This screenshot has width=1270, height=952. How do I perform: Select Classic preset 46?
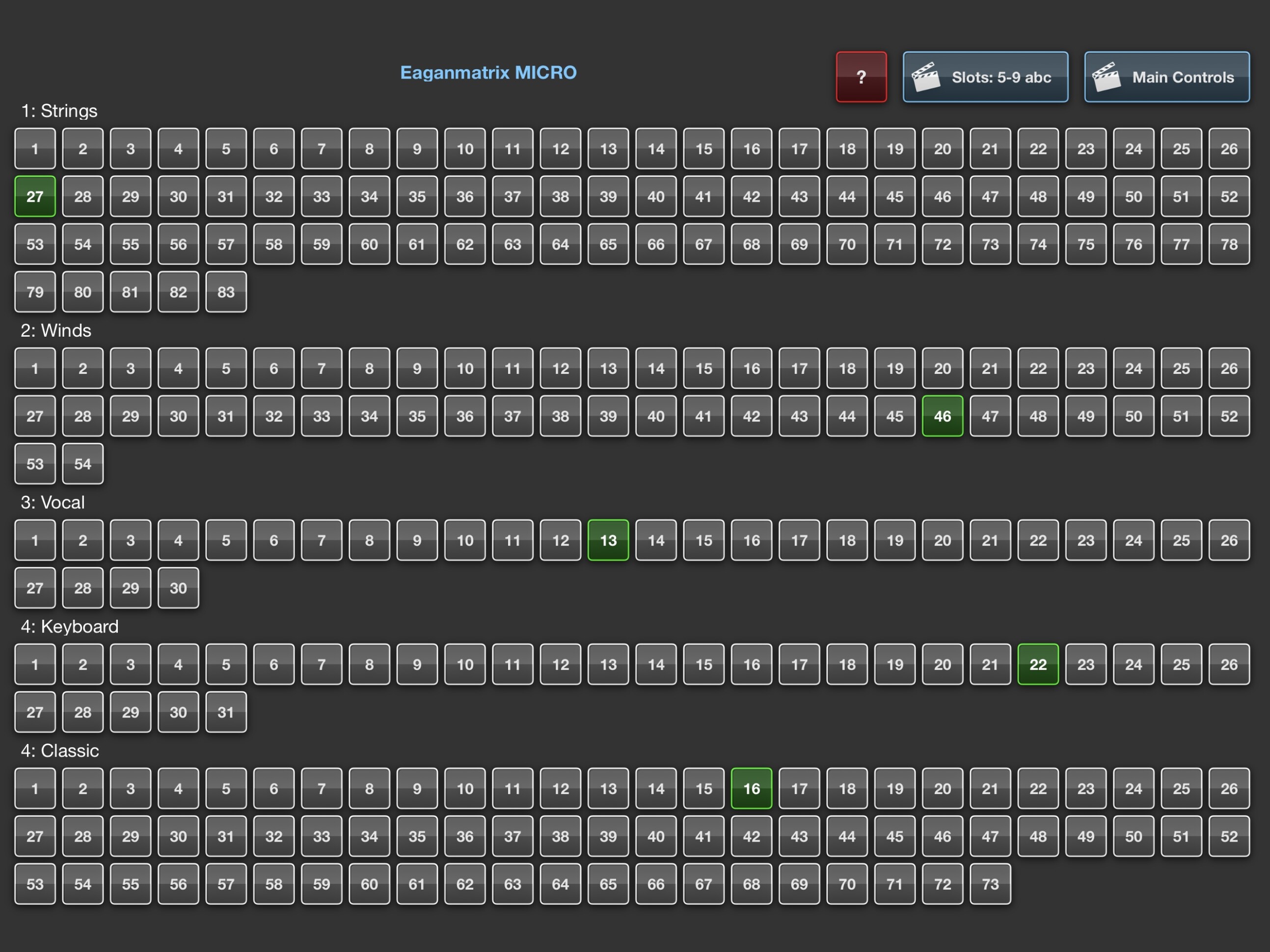point(942,836)
